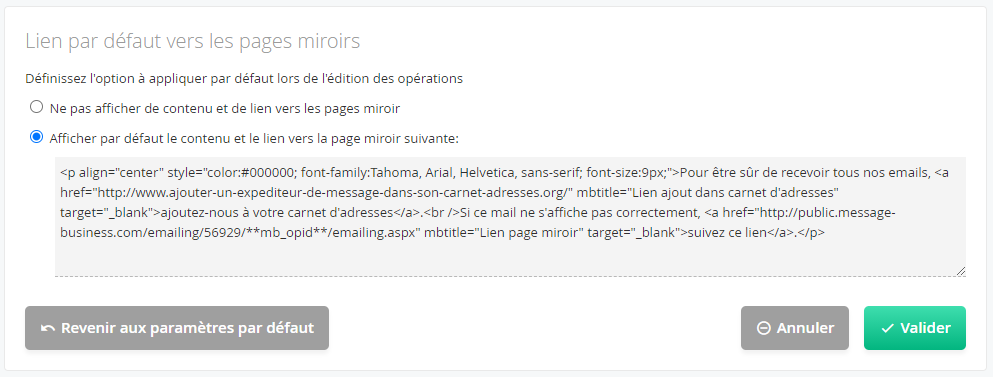Confirm settings with the Valider button

click(x=914, y=328)
